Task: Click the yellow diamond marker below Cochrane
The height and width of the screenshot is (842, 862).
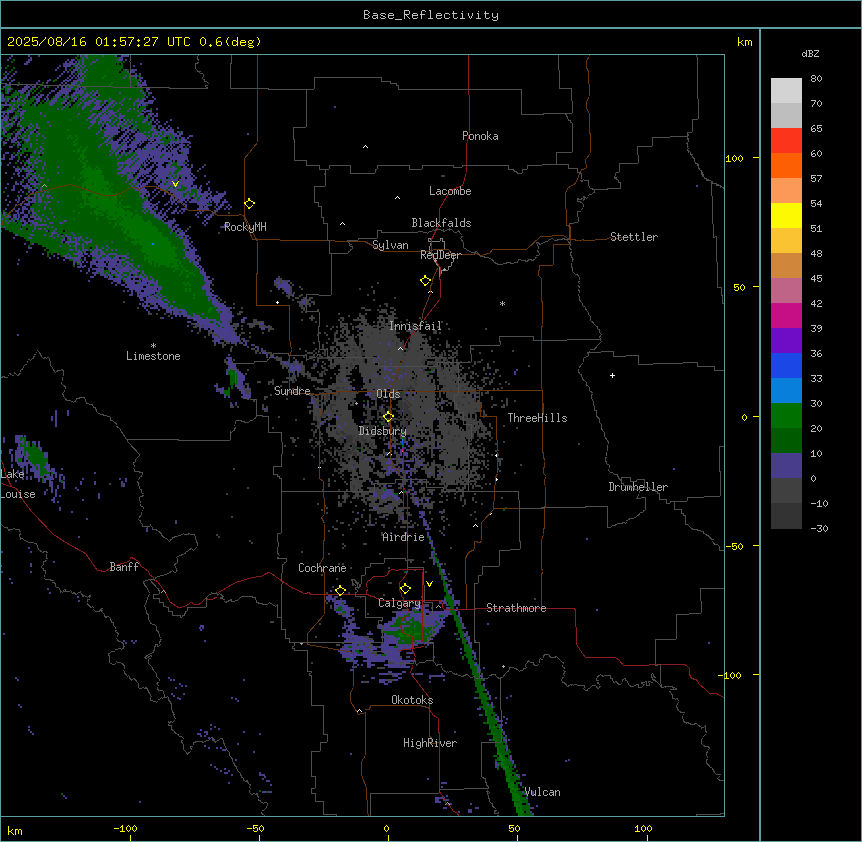Action: point(340,590)
